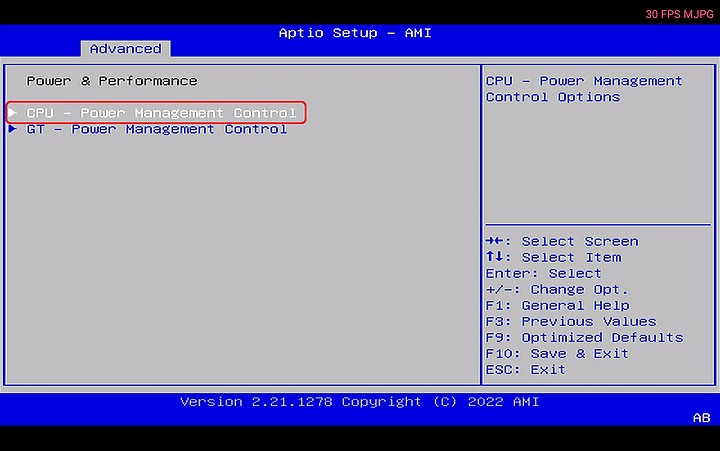Click the 30 FPS MJPG overlay label
Viewport: 720px width, 451px height.
[x=679, y=14]
